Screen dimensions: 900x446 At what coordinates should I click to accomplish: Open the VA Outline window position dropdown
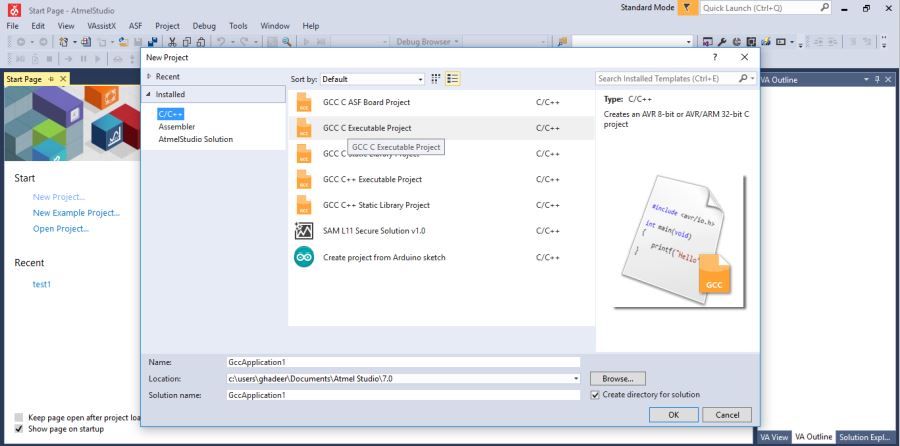(x=866, y=80)
